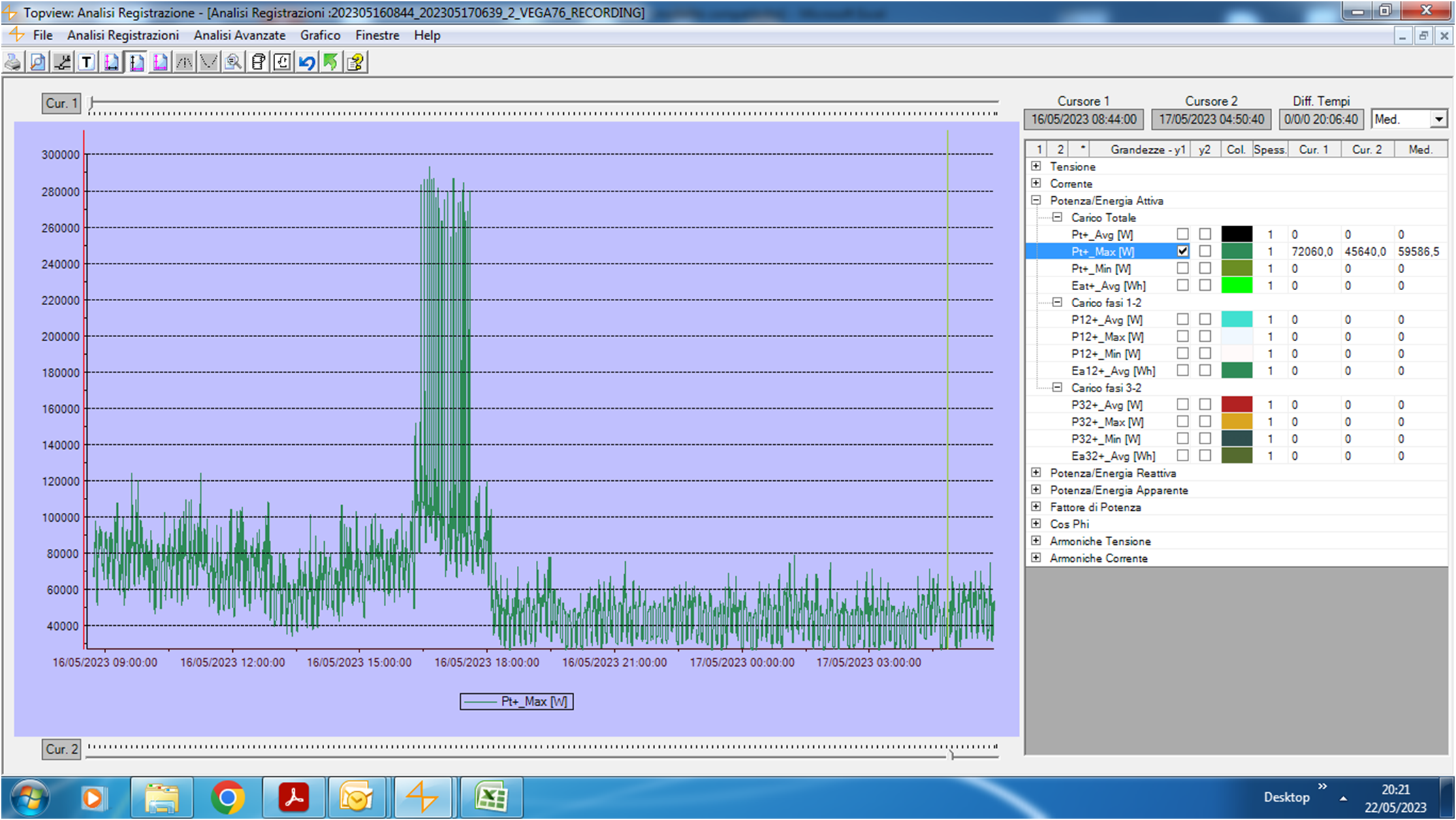1456x820 pixels.
Task: Open the Analisi Avanzate menu
Action: point(239,35)
